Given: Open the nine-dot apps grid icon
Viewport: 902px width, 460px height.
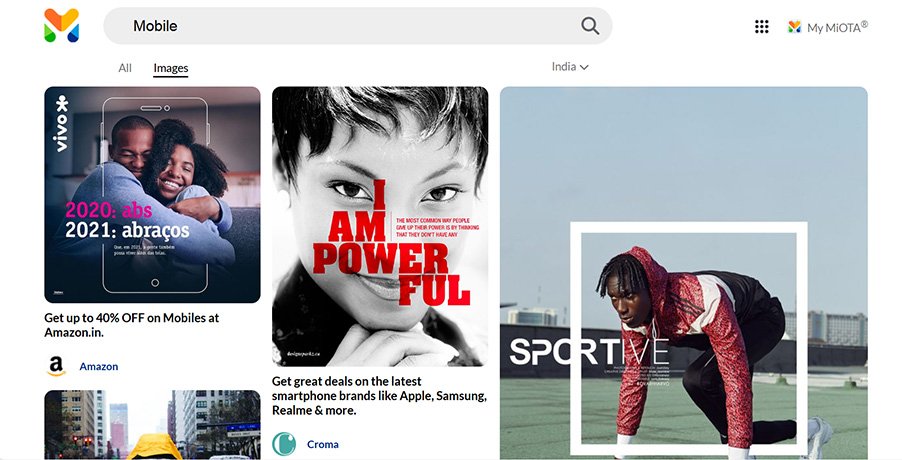Looking at the screenshot, I should coord(762,26).
